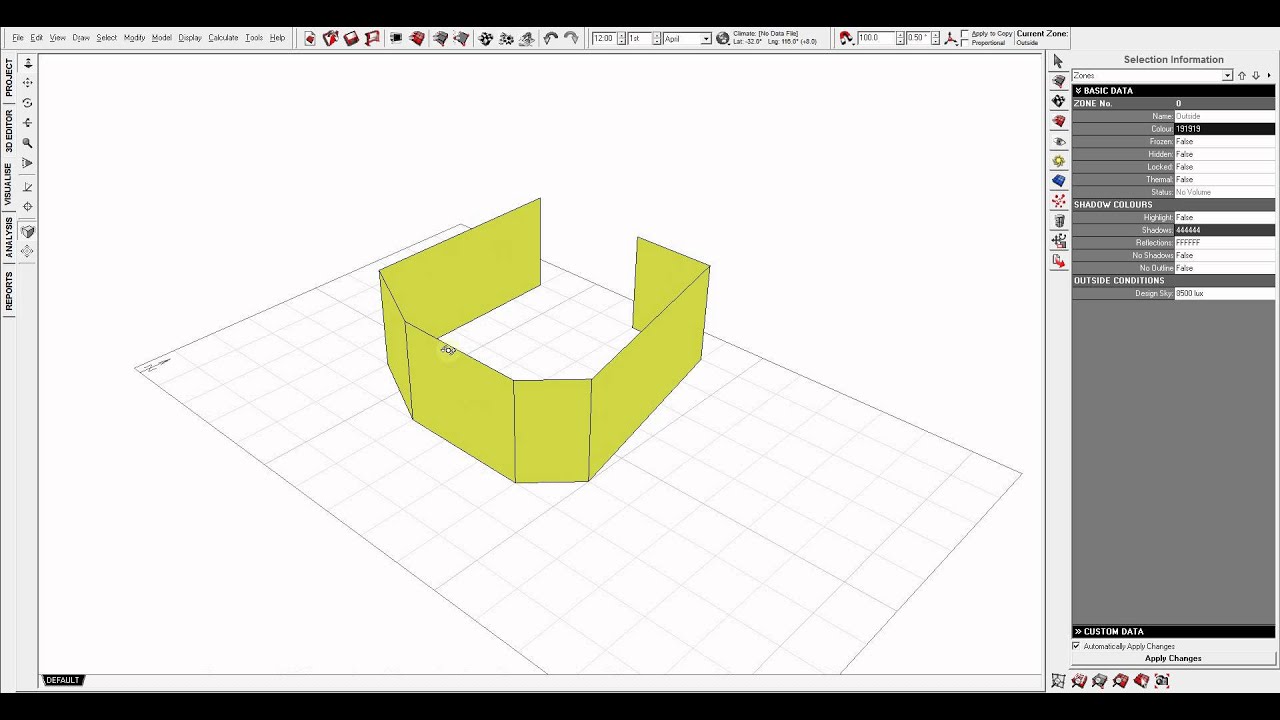Click the stepper arrows on the 12:00 time field
The image size is (1280, 720).
pos(621,38)
